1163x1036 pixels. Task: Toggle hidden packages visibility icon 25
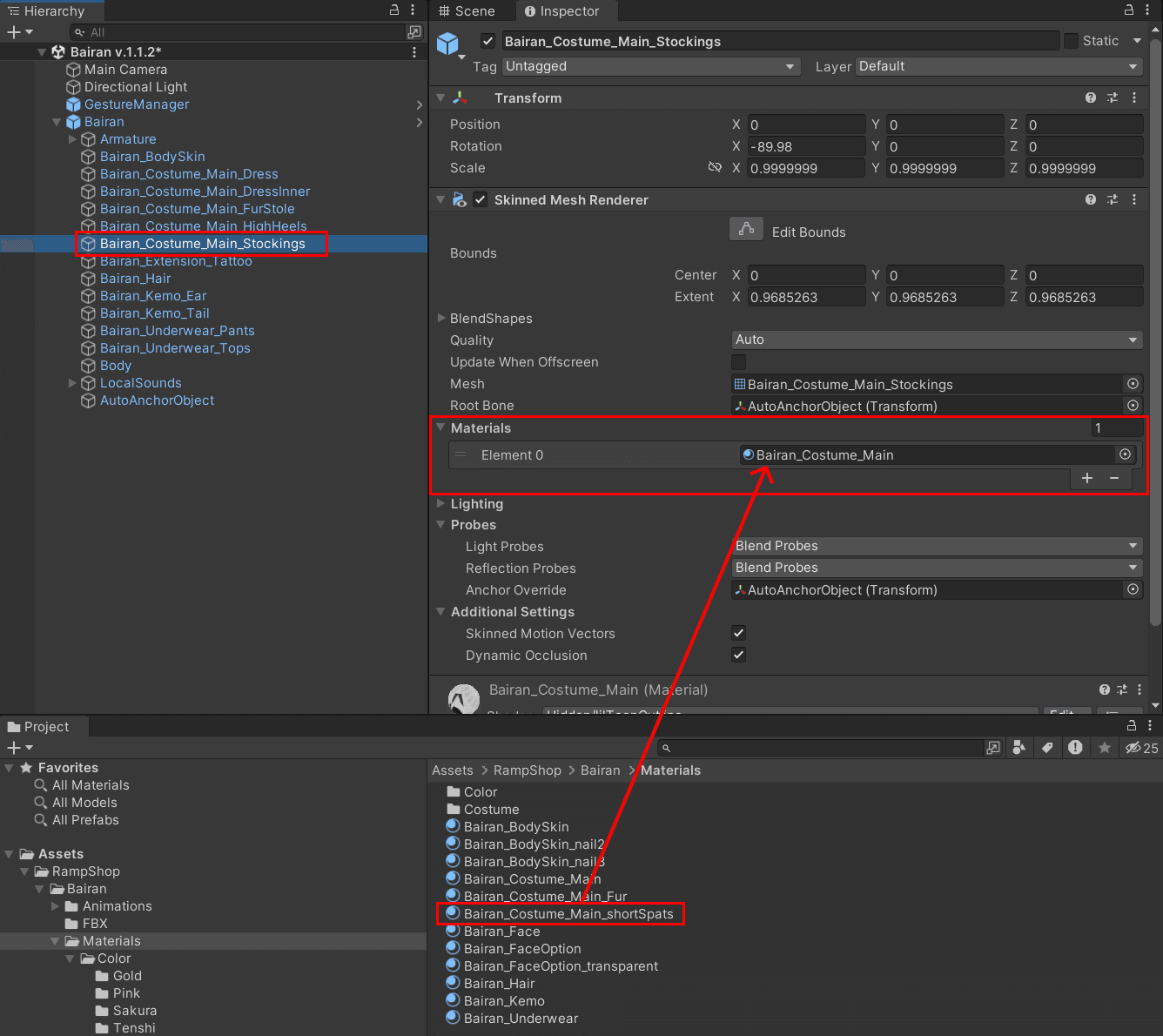(1141, 748)
